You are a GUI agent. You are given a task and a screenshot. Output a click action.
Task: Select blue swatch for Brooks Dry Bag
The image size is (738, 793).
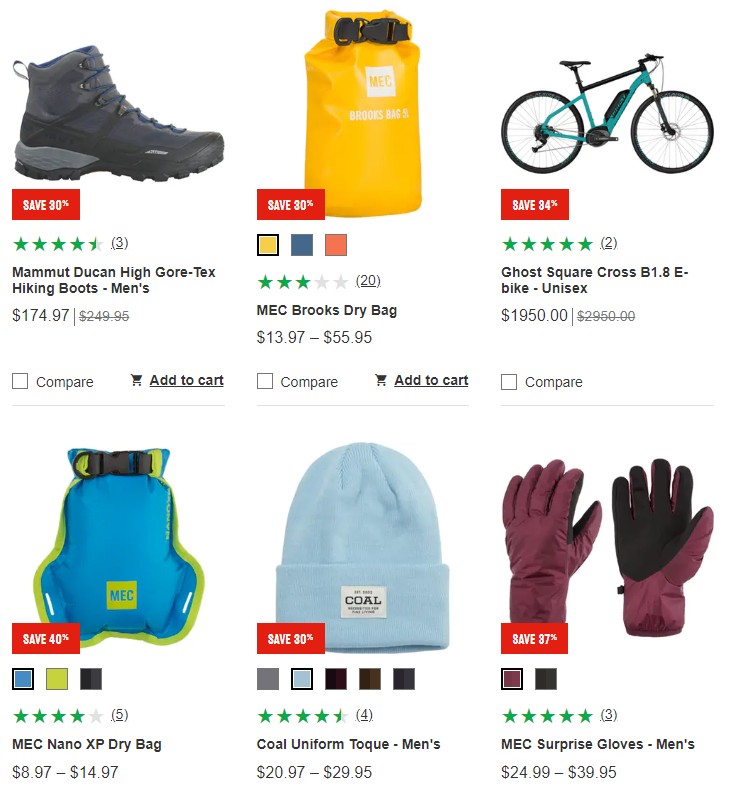(x=302, y=245)
